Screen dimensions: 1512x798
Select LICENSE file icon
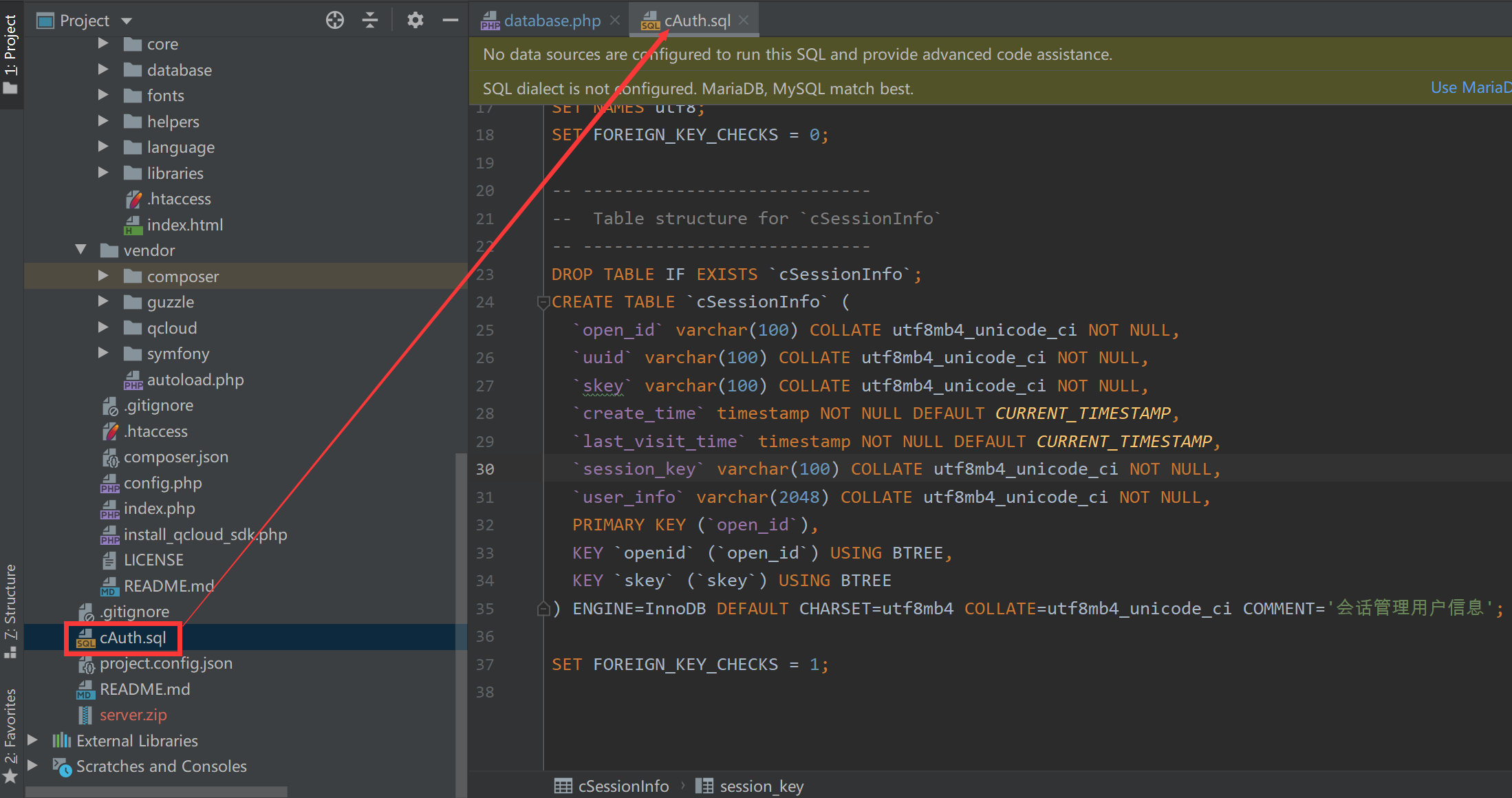click(x=109, y=561)
